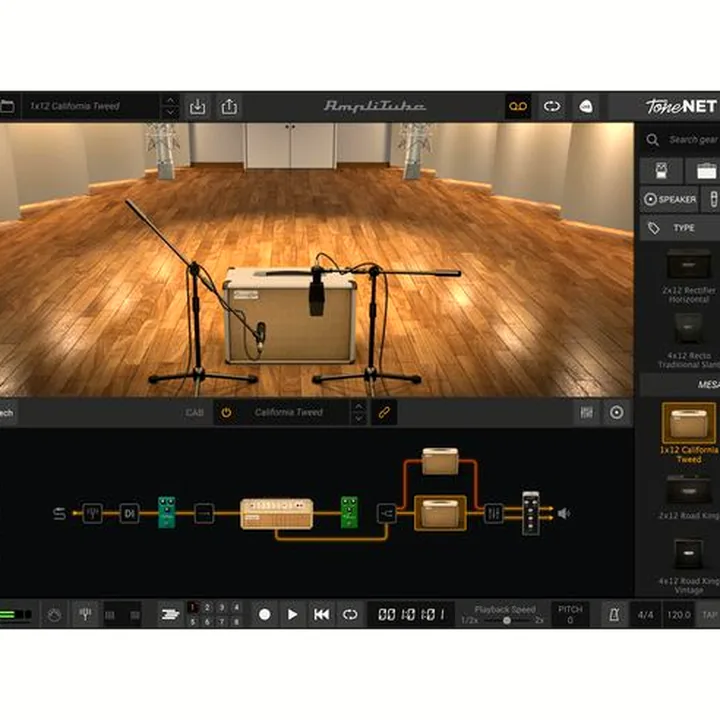Select the DI block in signal chain
The width and height of the screenshot is (720, 720).
coord(129,513)
